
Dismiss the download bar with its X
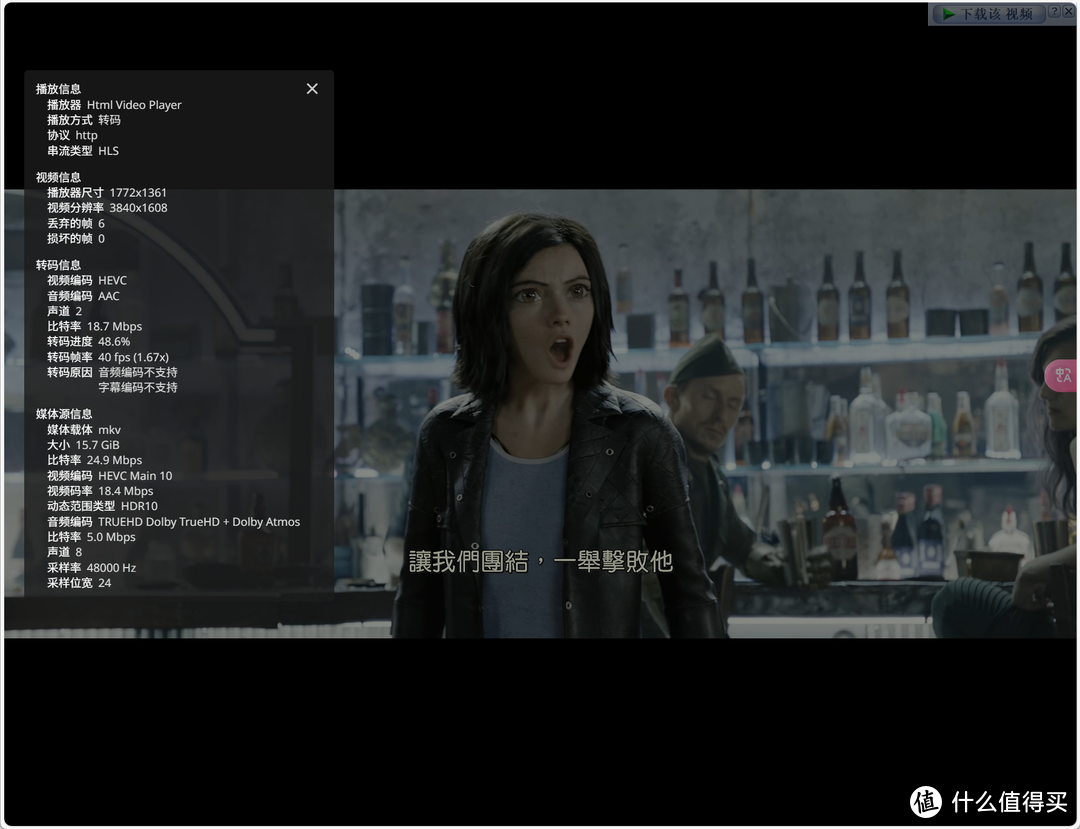(x=1068, y=11)
